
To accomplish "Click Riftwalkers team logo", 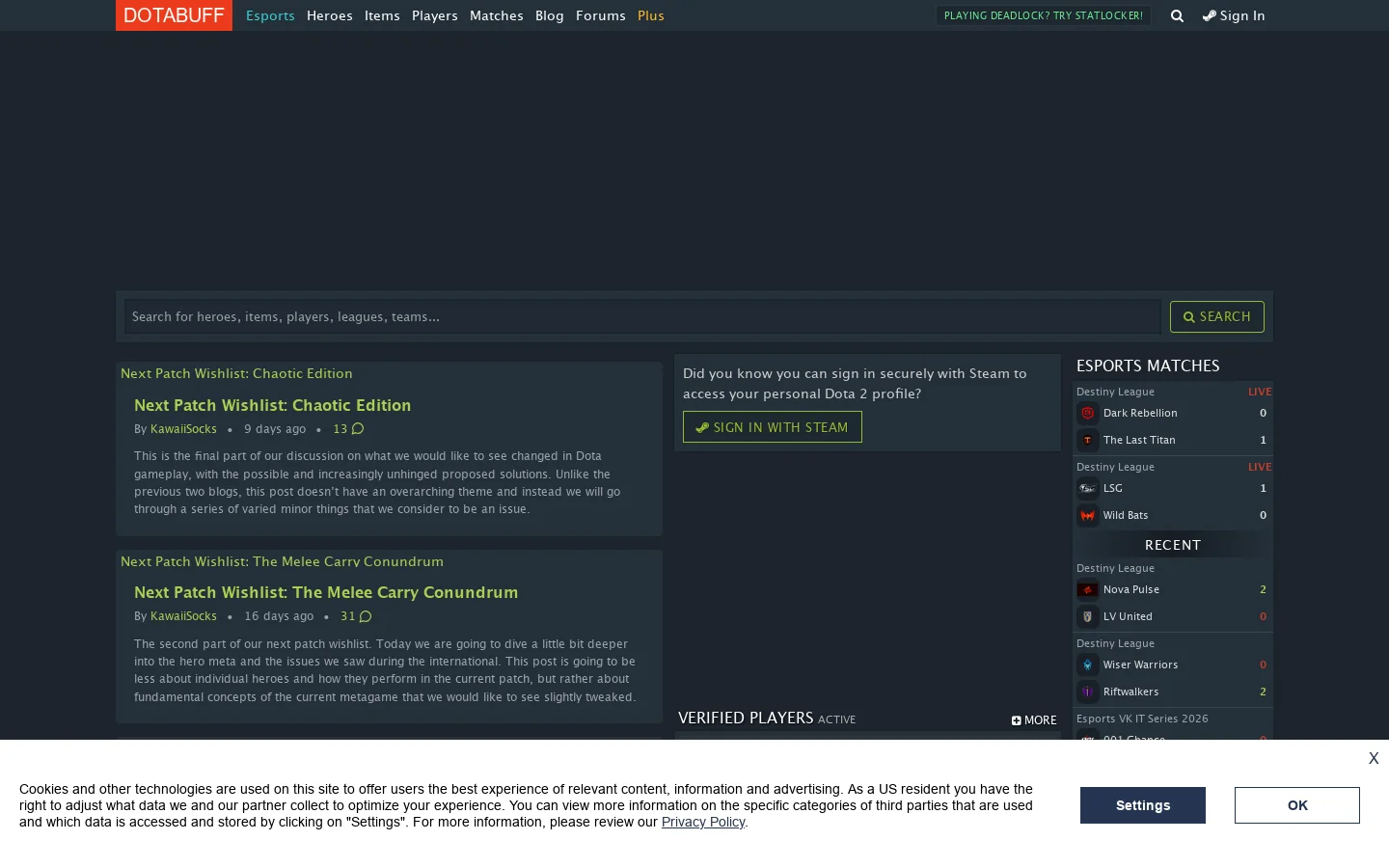I will pyautogui.click(x=1088, y=692).
